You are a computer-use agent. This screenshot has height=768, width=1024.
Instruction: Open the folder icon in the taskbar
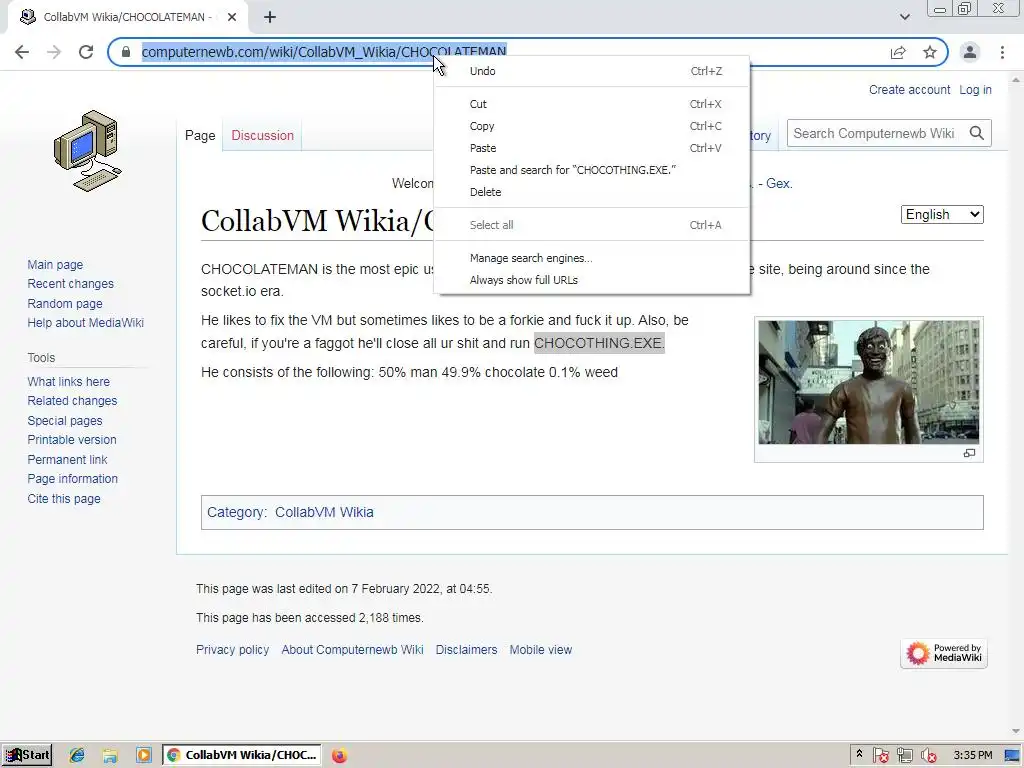pyautogui.click(x=110, y=756)
